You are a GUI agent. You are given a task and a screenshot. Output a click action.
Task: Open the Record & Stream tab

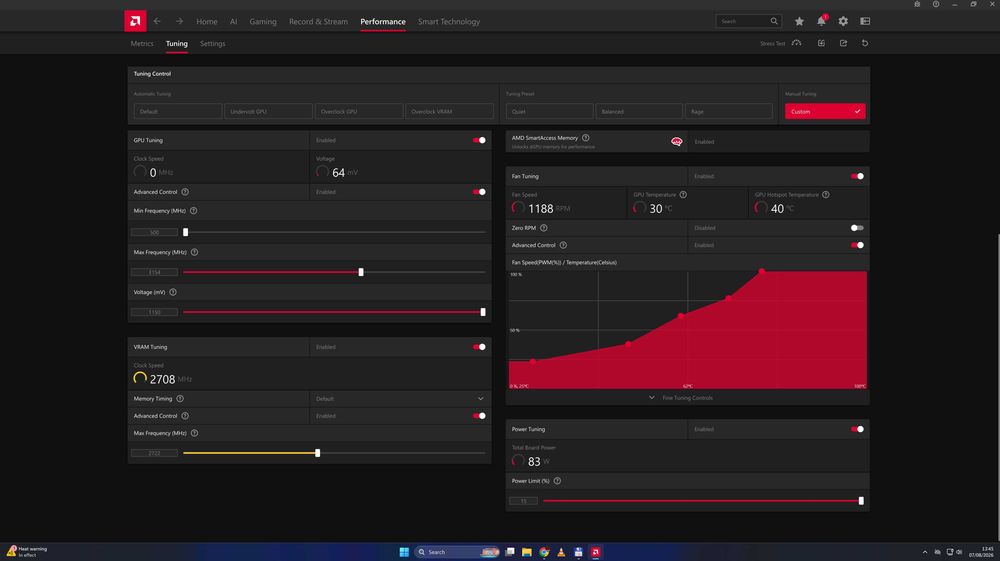[x=318, y=21]
